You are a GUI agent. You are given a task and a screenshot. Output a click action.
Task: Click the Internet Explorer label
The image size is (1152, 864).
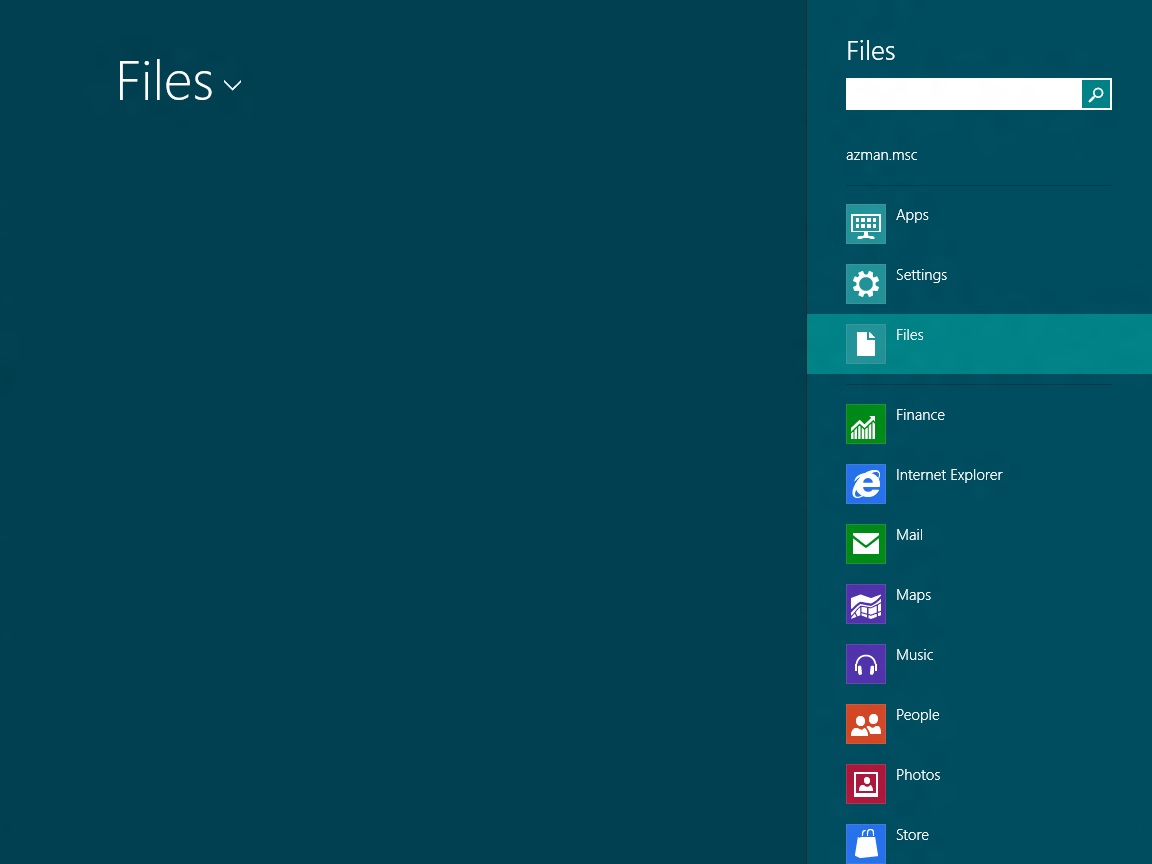[948, 475]
